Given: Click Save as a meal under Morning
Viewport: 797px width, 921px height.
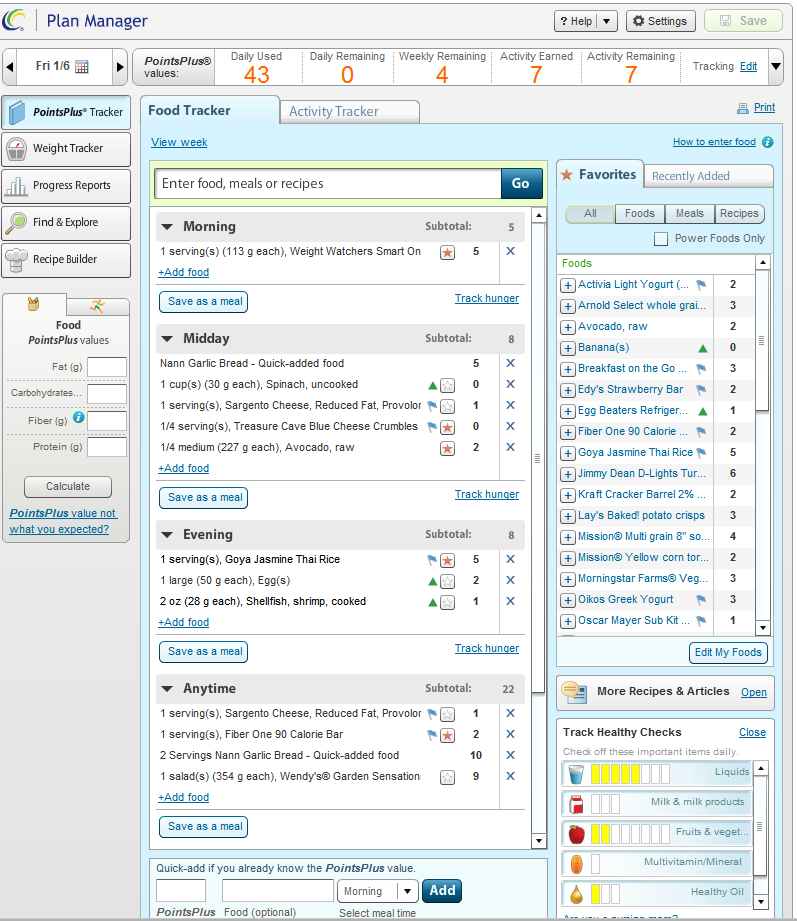Looking at the screenshot, I should click(203, 302).
